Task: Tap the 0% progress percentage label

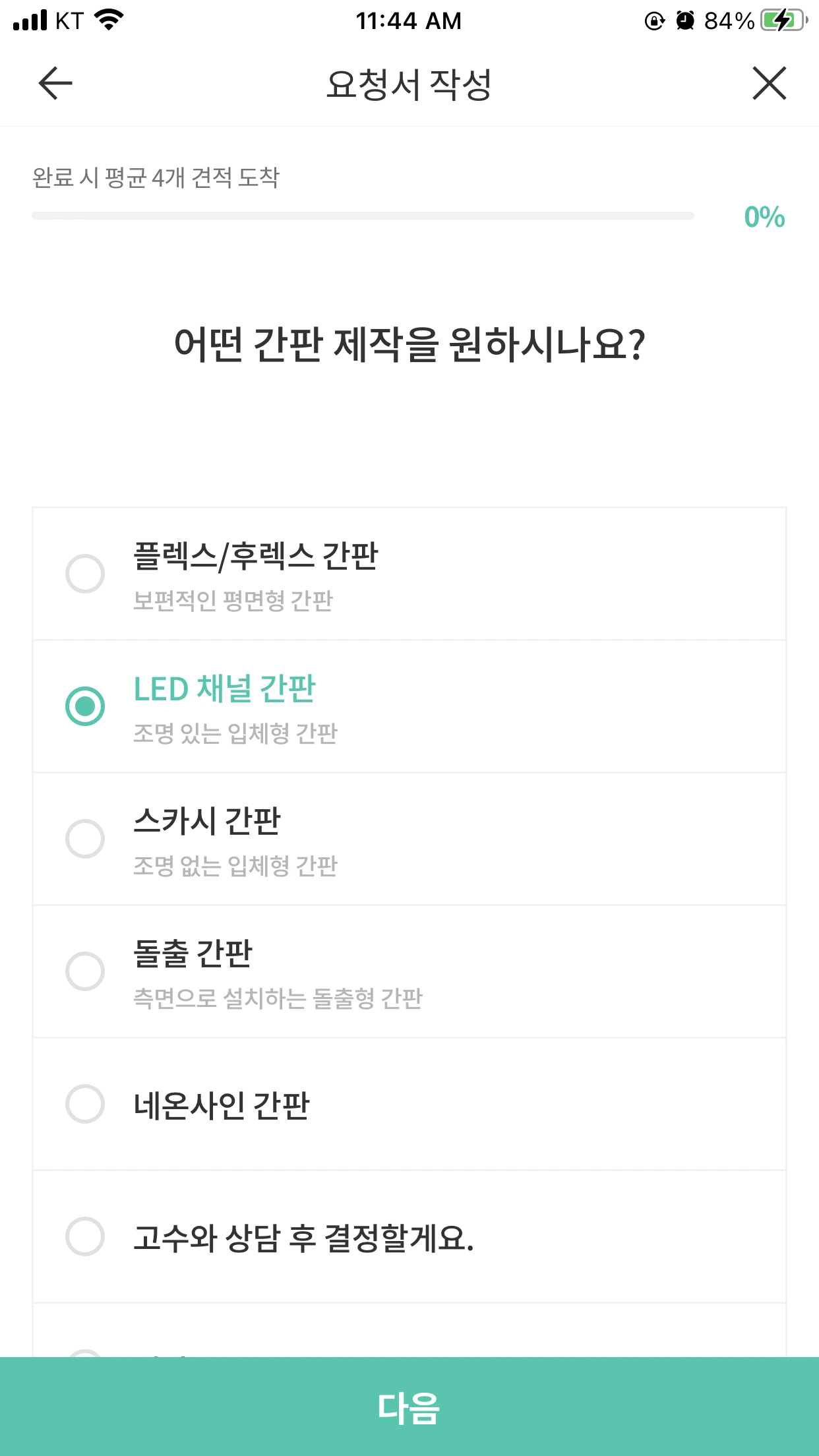Action: click(x=764, y=217)
